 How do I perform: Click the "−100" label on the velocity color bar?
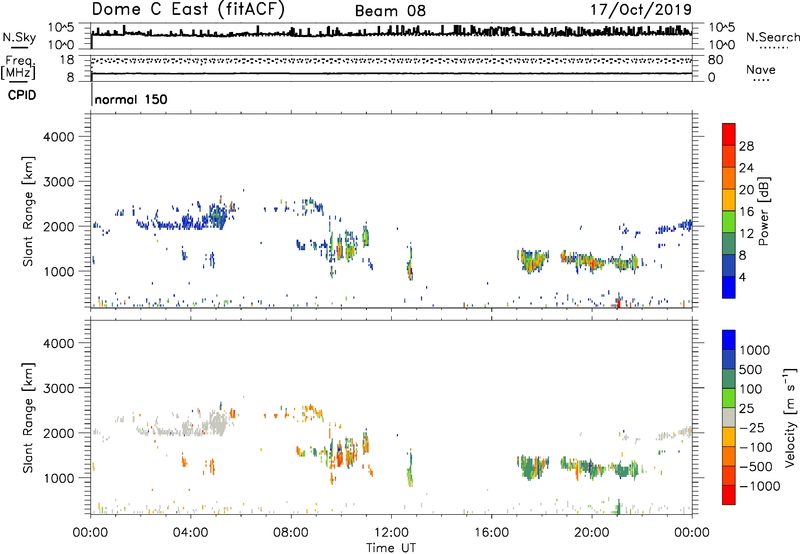(x=754, y=447)
